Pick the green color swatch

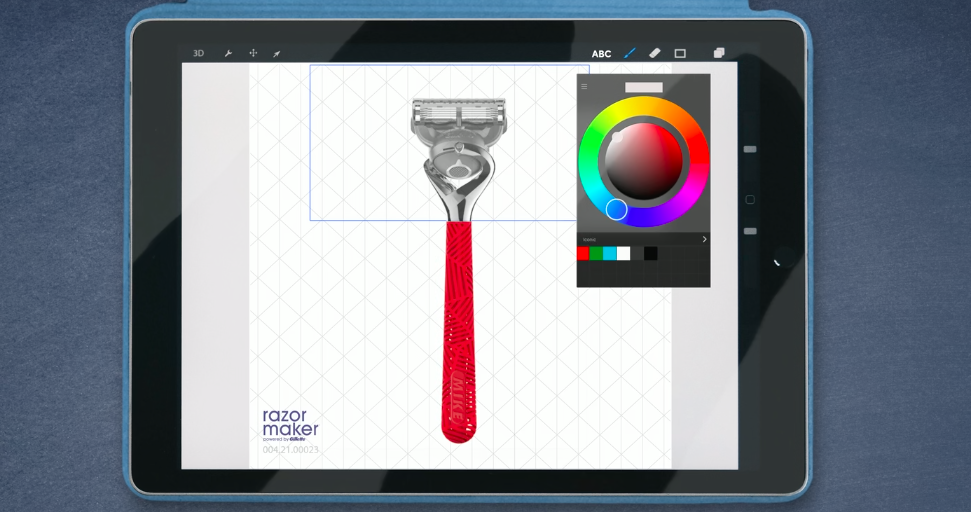point(597,254)
